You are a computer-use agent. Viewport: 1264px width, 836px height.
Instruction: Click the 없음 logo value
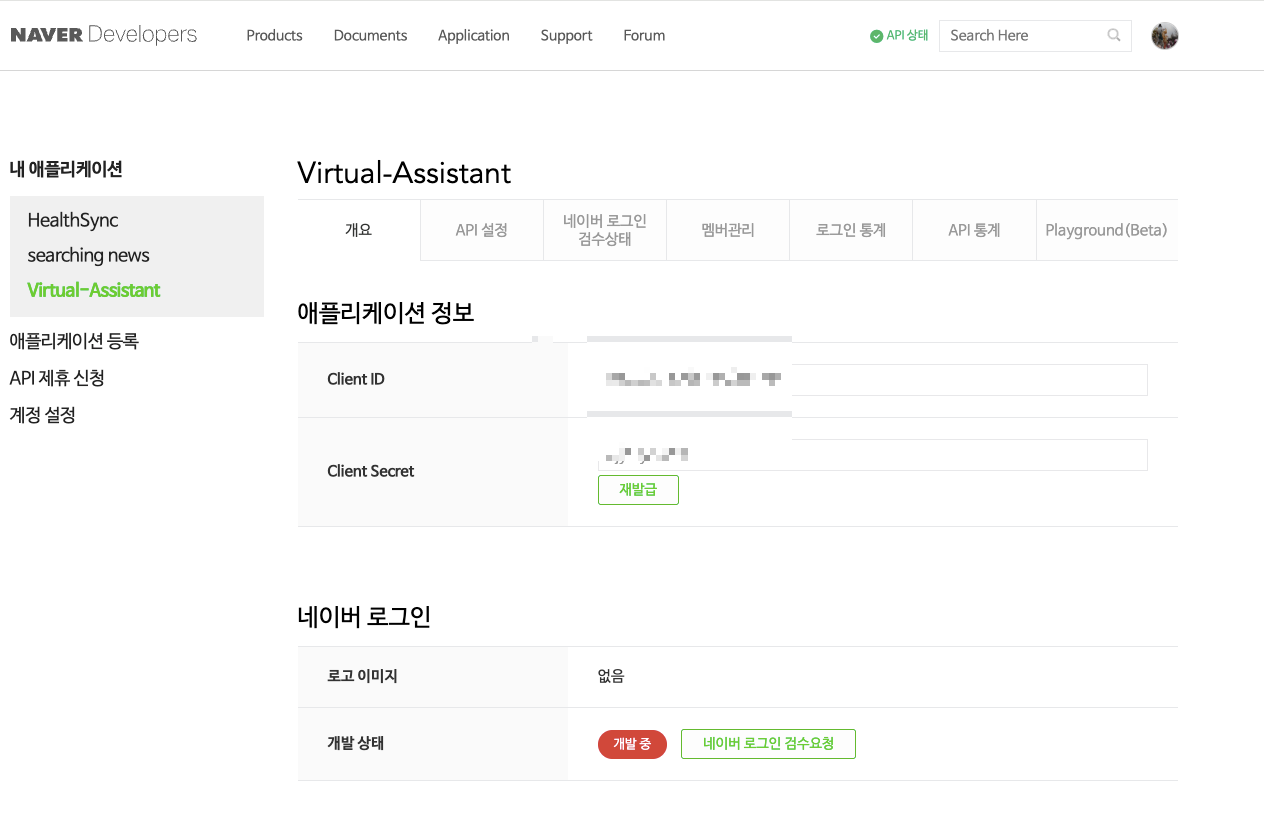[x=611, y=677]
